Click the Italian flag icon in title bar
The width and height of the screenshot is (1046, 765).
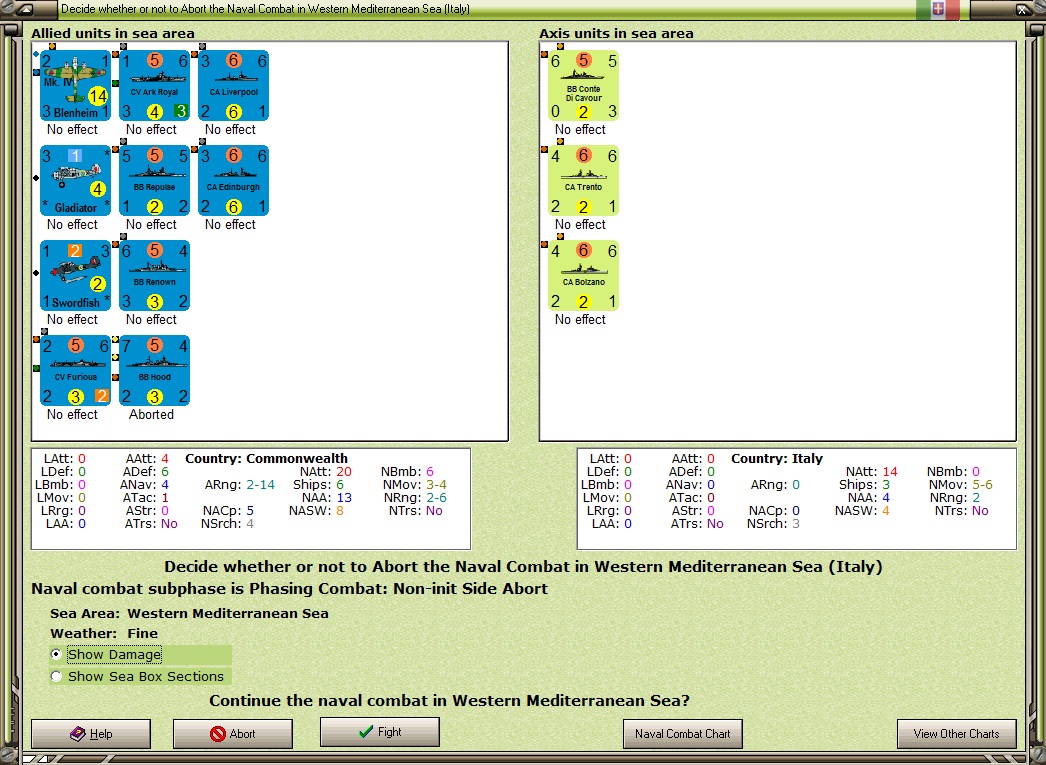click(938, 9)
